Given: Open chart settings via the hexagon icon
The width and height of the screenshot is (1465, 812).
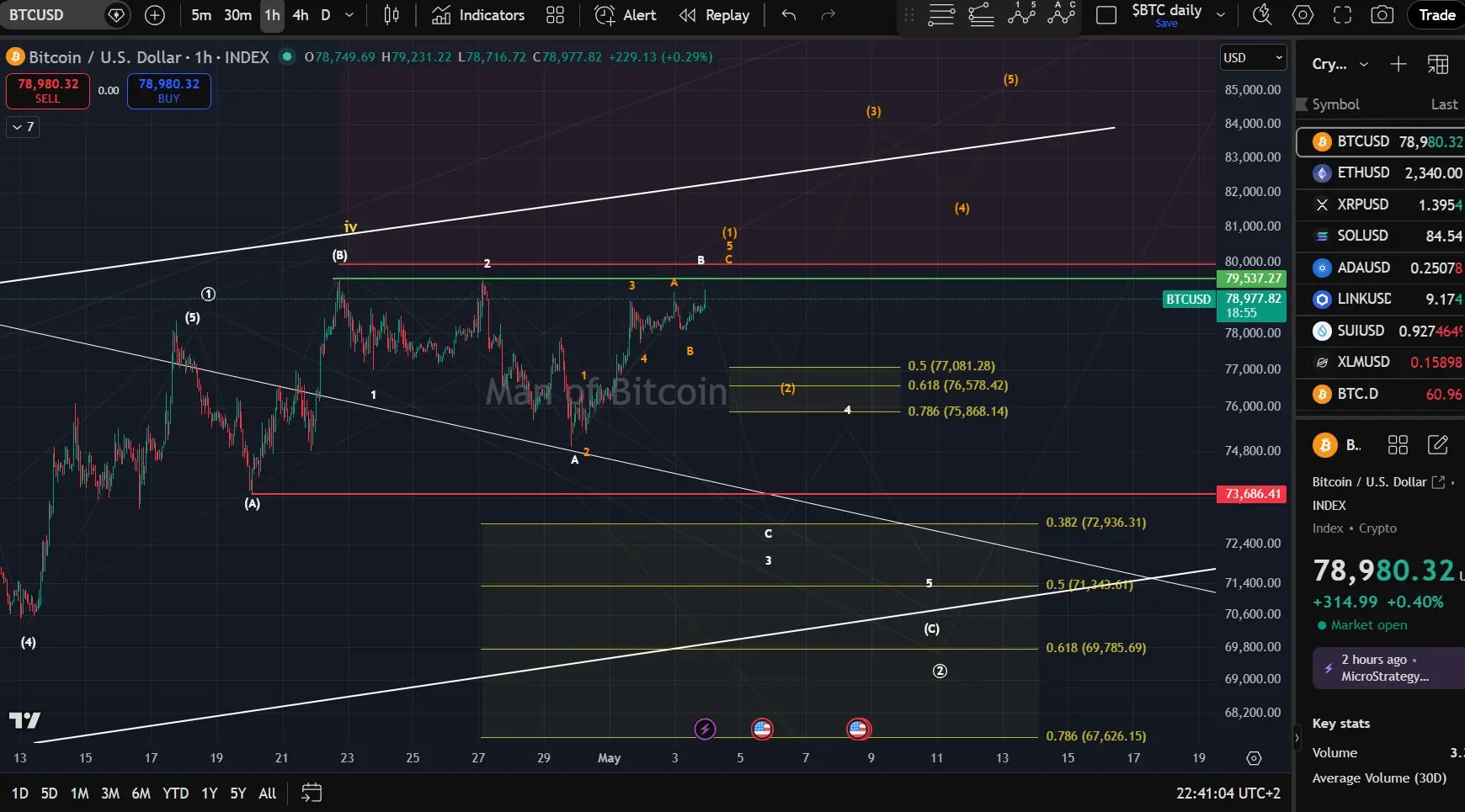Looking at the screenshot, I should click(x=1303, y=15).
